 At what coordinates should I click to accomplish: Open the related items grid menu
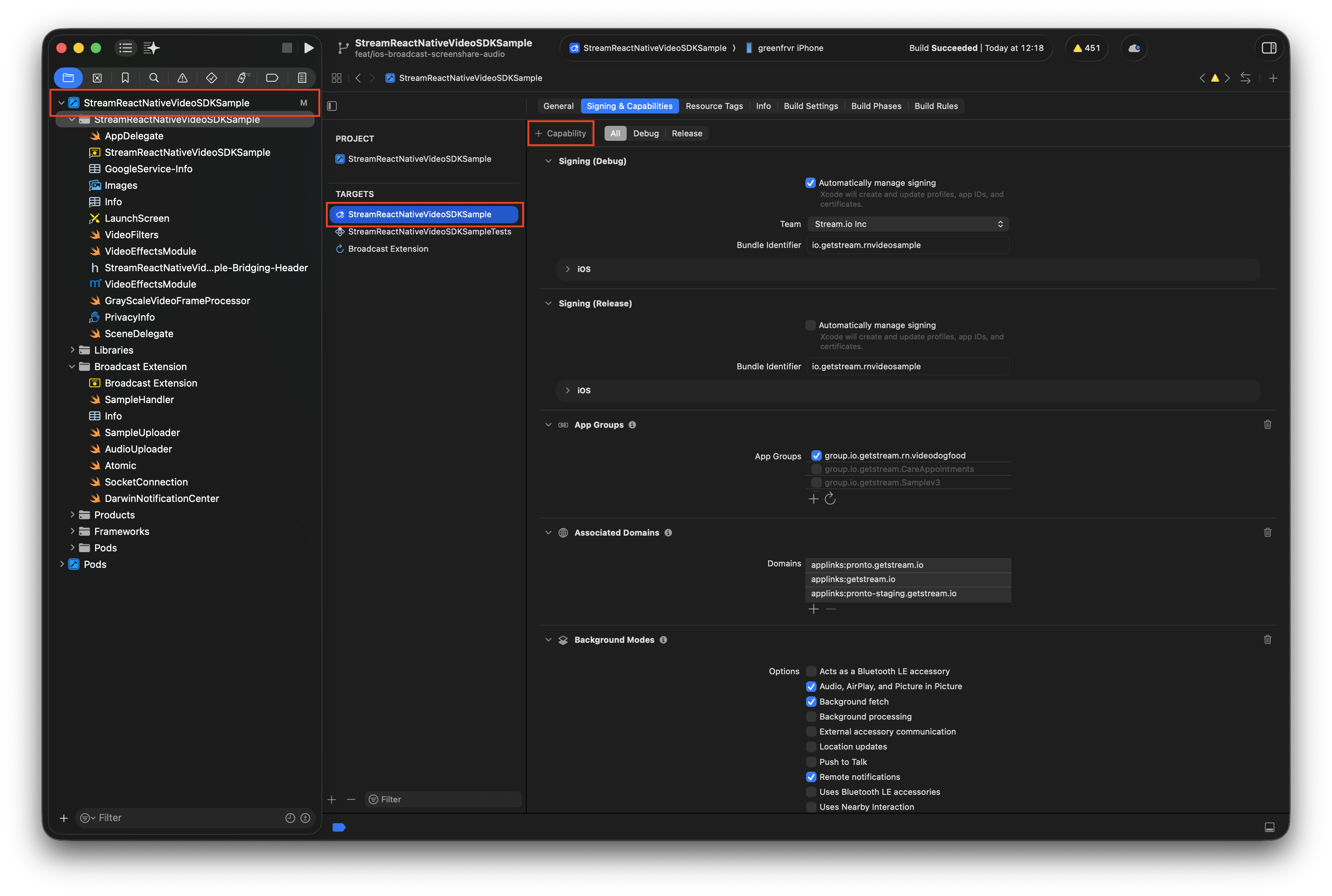(x=337, y=78)
